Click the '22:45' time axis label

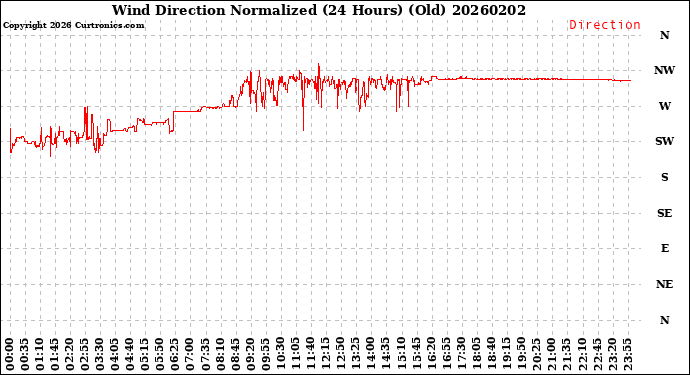597,355
